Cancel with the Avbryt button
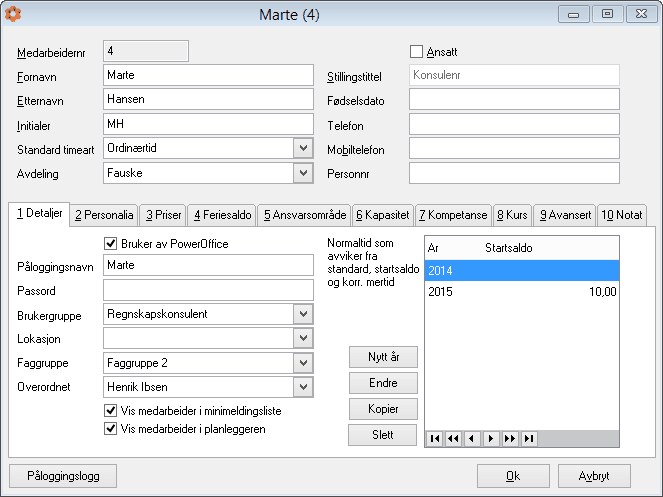The height and width of the screenshot is (497, 663). pyautogui.click(x=594, y=476)
